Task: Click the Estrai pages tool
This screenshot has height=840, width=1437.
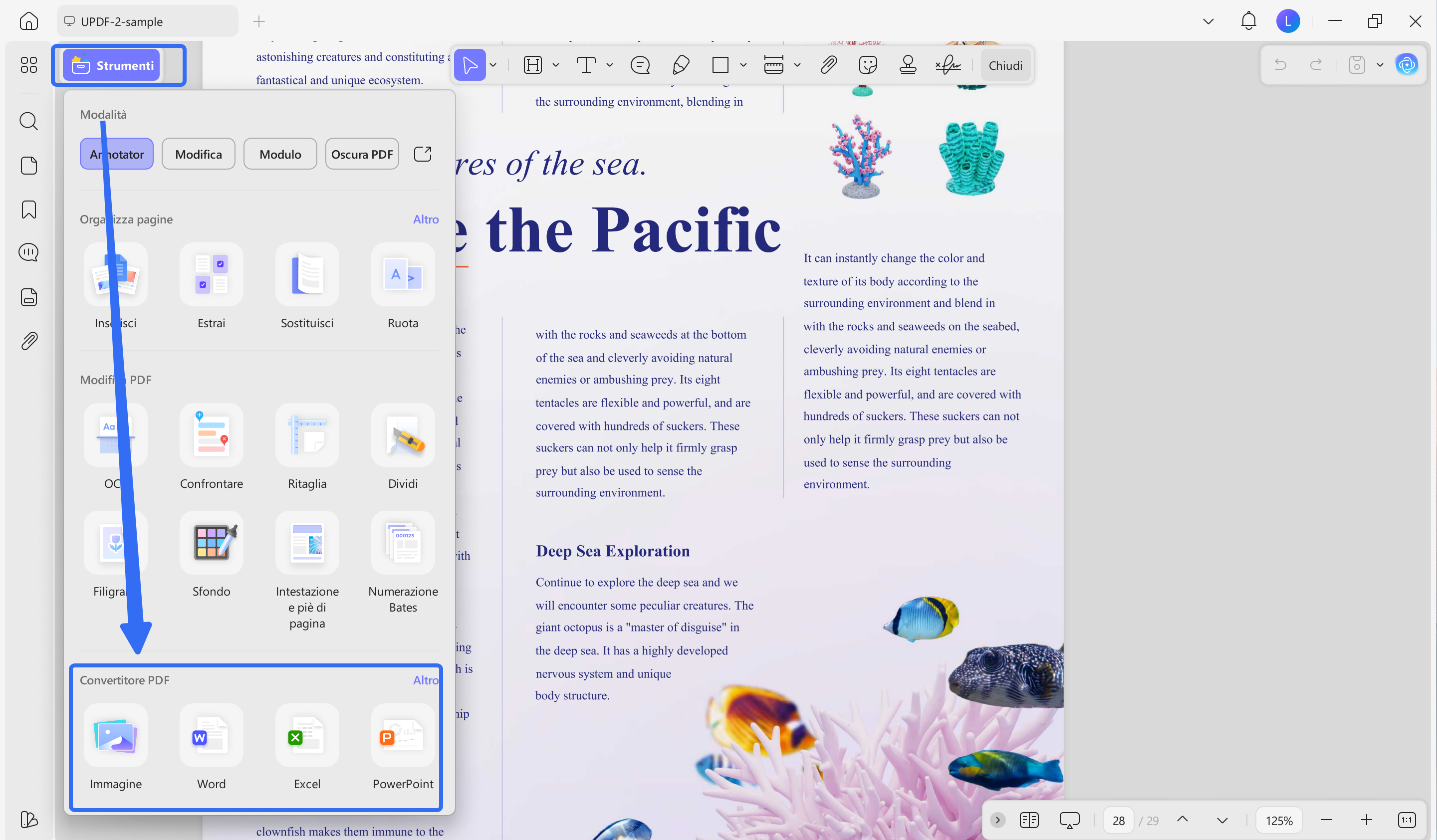Action: (212, 287)
